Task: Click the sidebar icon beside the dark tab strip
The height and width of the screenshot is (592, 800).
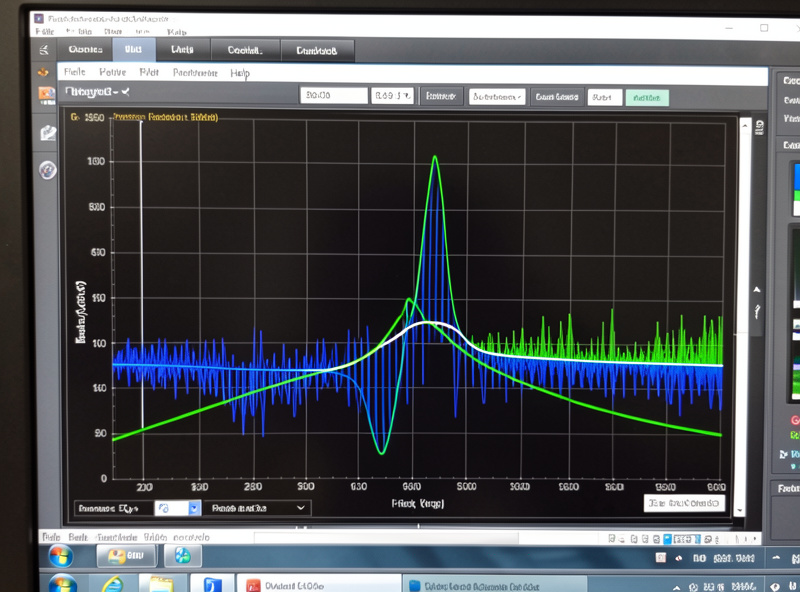Action: (x=44, y=50)
